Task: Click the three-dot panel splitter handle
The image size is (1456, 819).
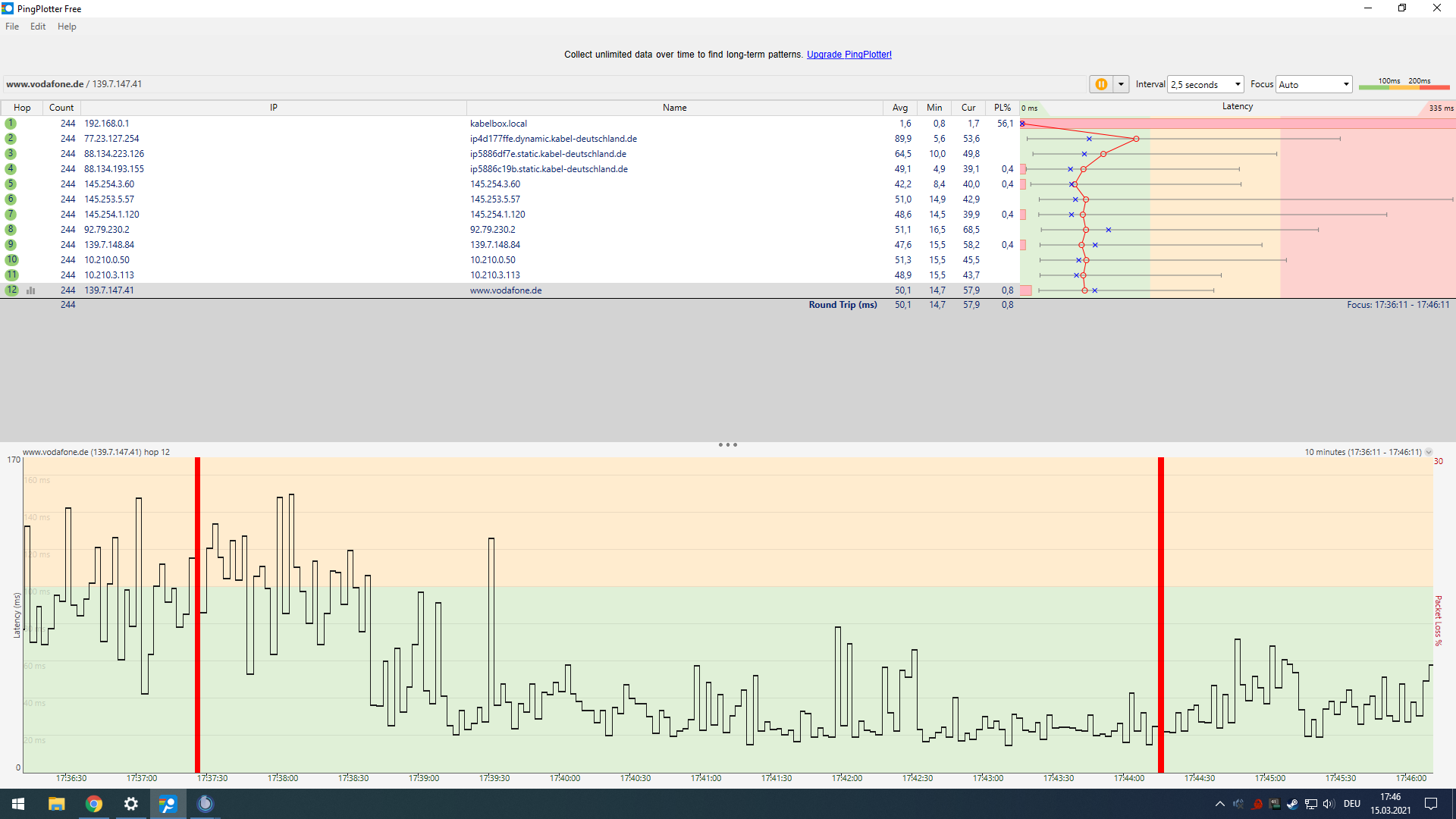Action: pyautogui.click(x=727, y=445)
